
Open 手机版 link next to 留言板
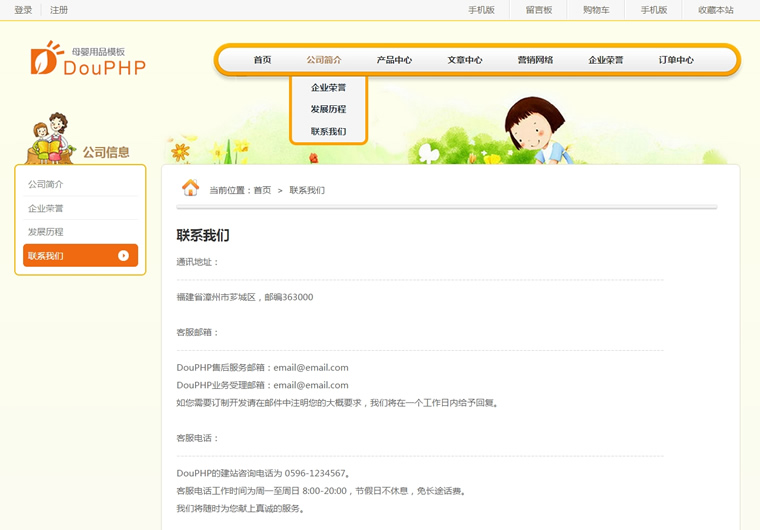tap(481, 10)
